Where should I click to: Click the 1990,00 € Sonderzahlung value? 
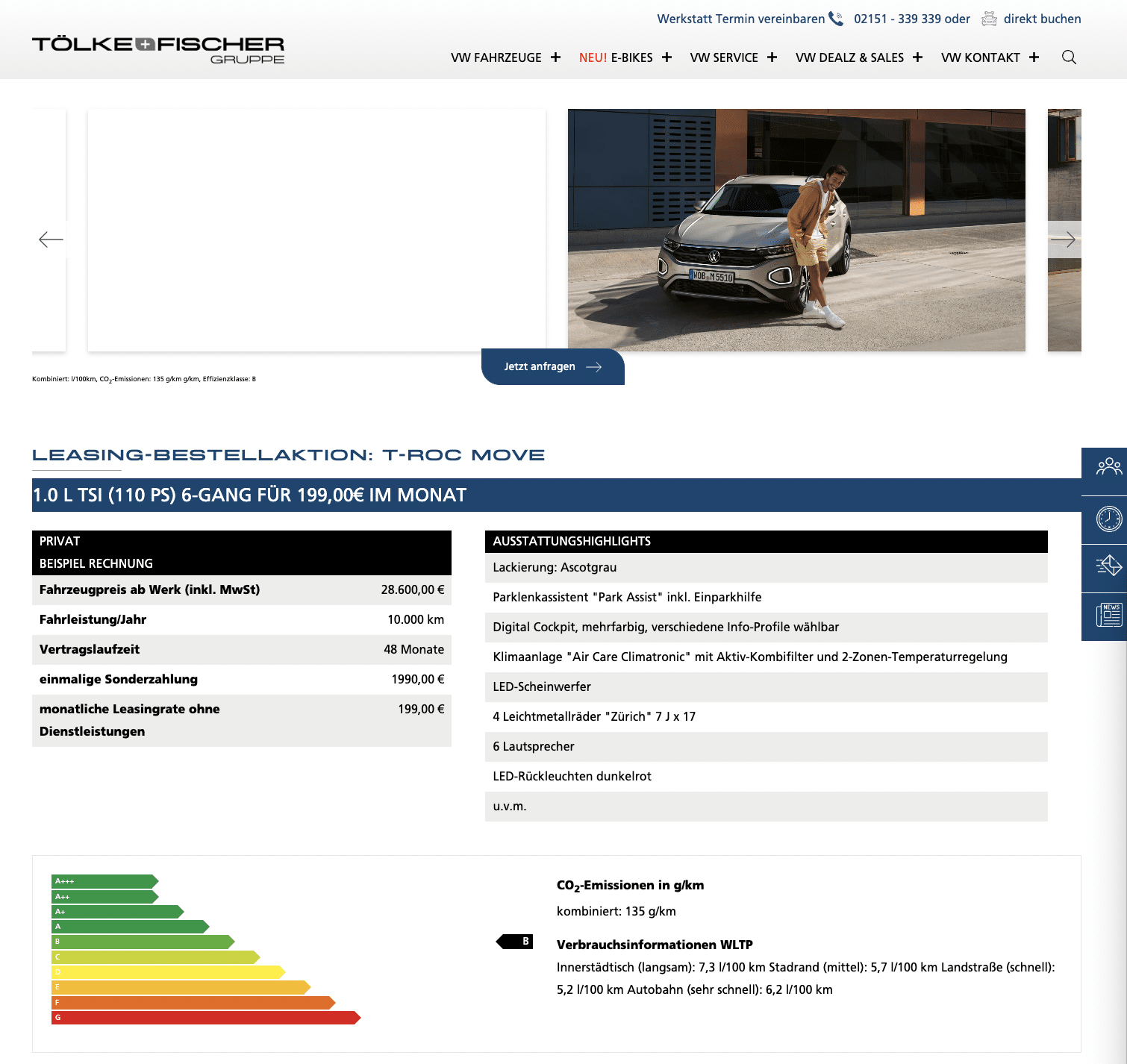418,679
